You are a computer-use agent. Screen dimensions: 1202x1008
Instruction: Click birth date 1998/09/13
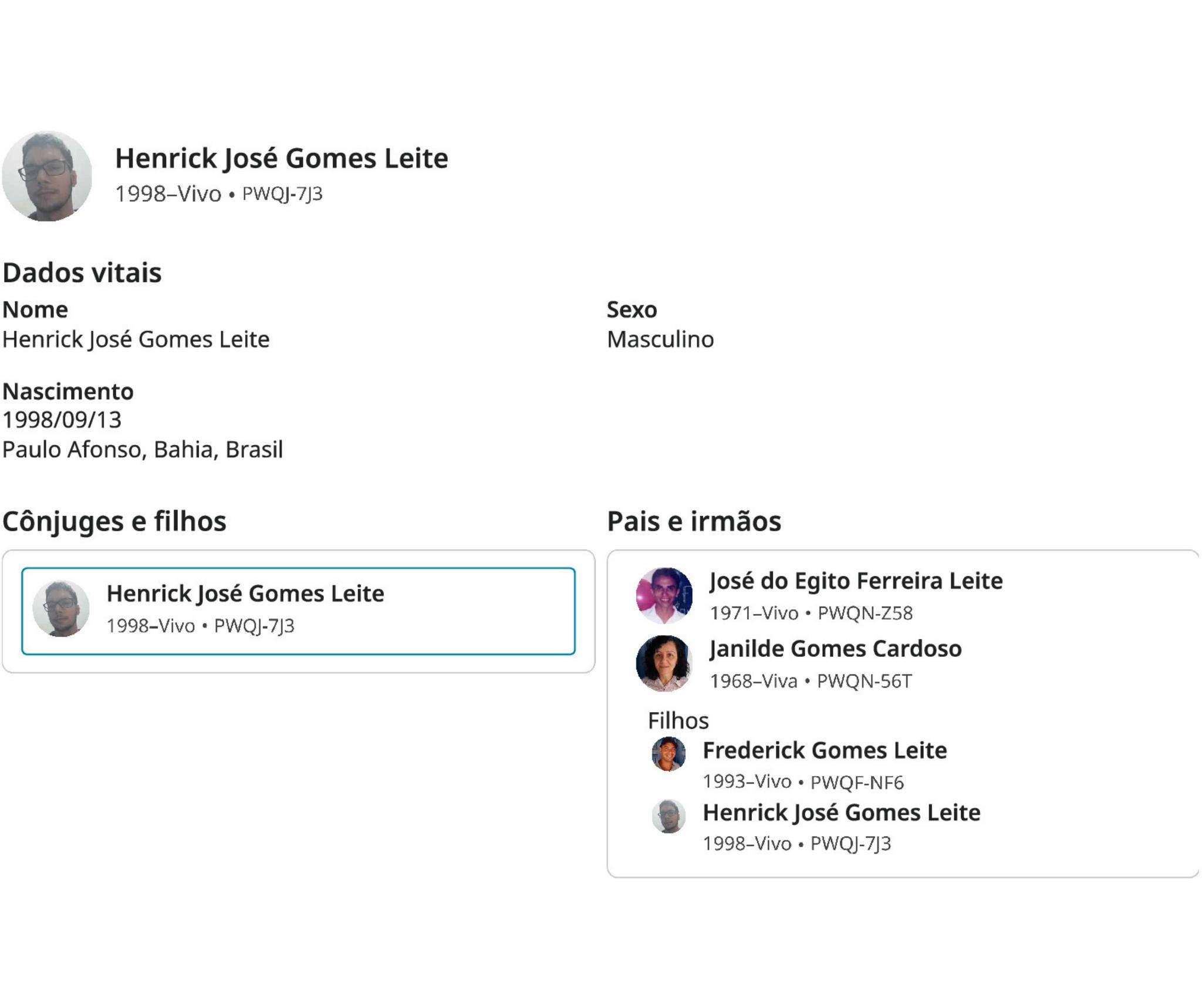coord(62,420)
